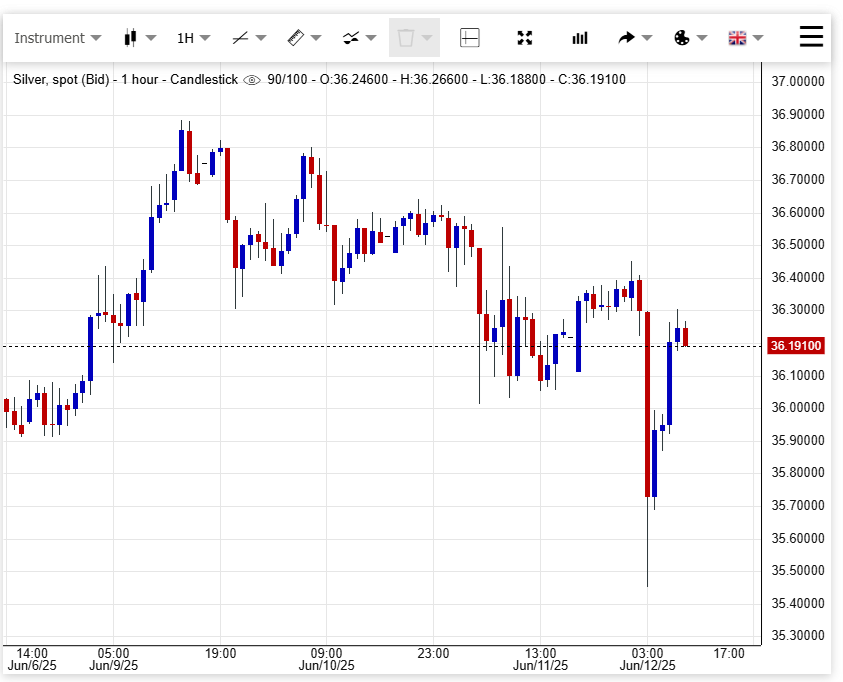This screenshot has width=843, height=682.
Task: Open the Instrument selector dropdown
Action: pos(57,38)
